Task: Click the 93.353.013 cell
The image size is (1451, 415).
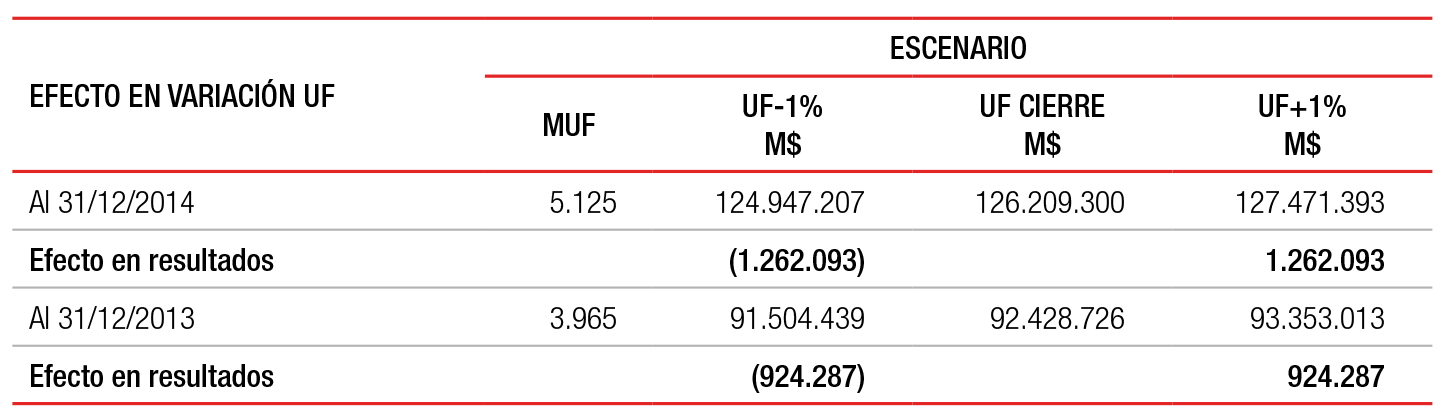Action: 1318,319
